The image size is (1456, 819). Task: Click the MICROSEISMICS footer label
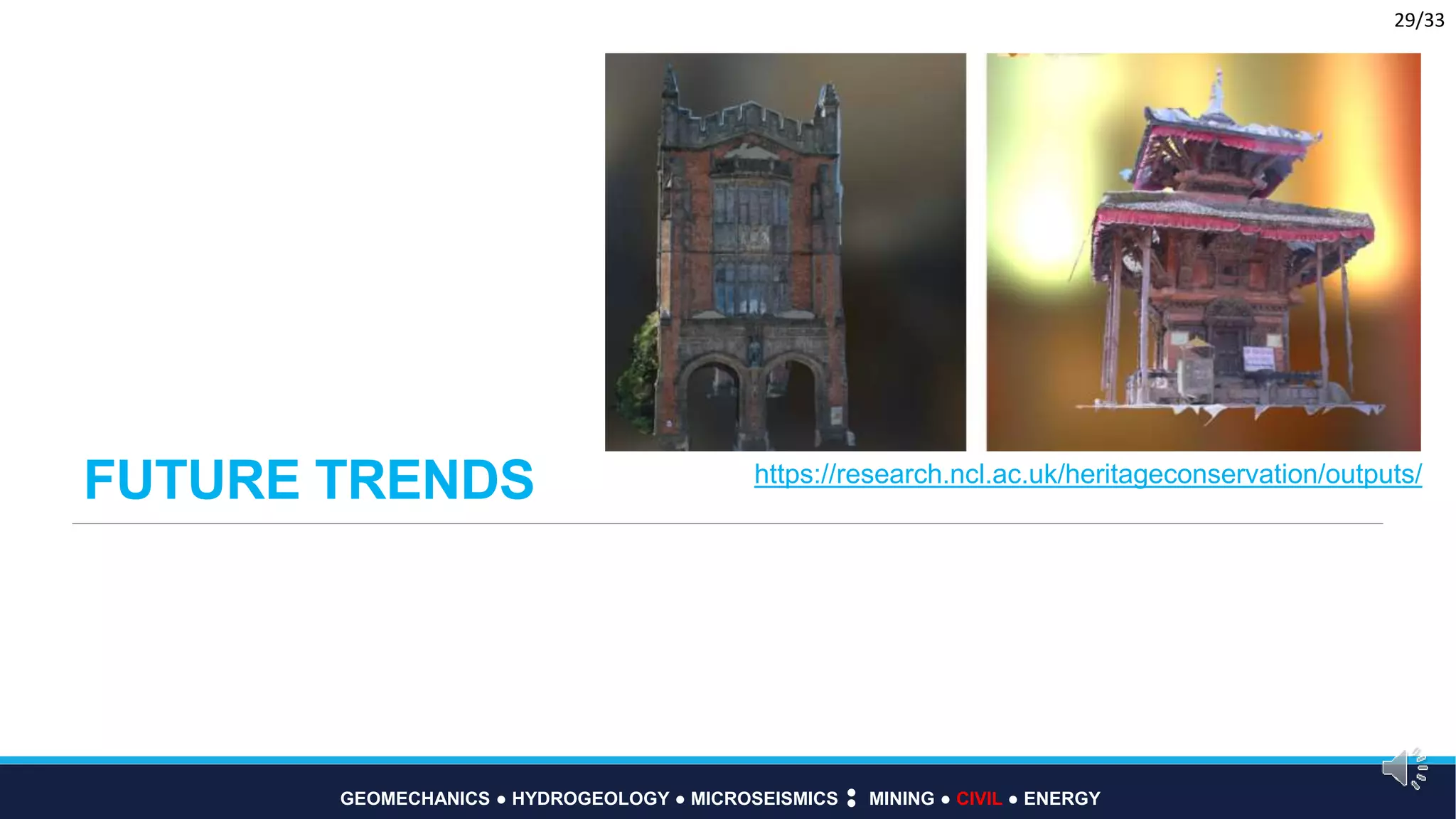click(x=764, y=798)
